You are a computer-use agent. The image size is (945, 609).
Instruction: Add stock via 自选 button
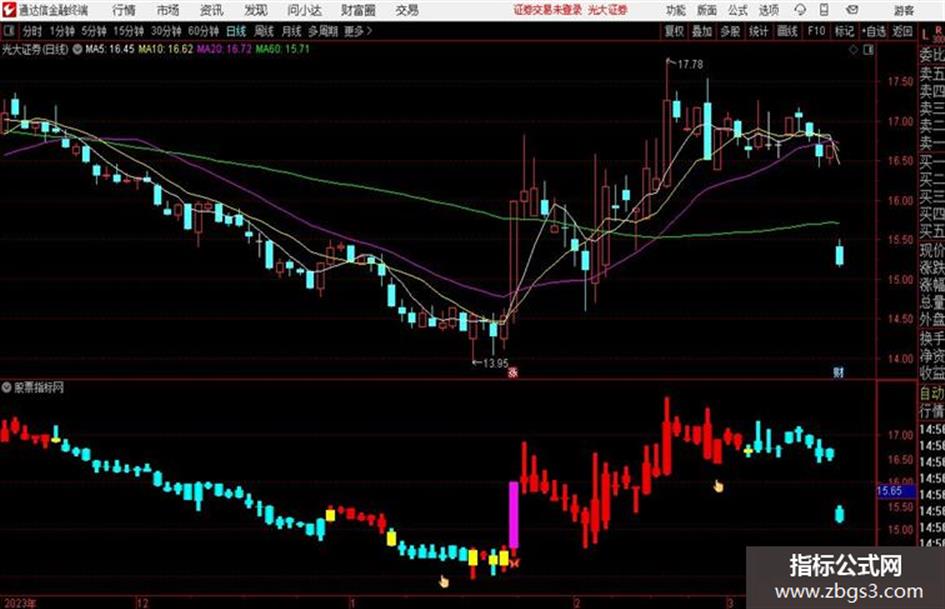873,31
